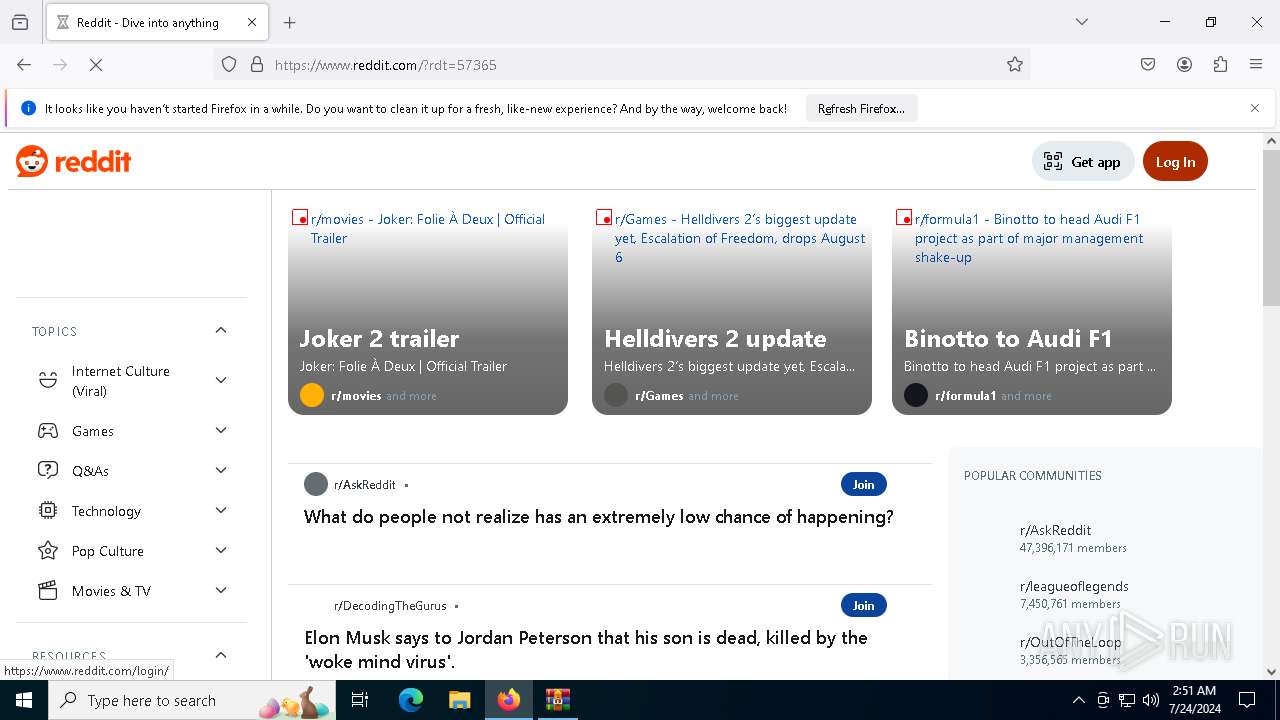Launch Microsoft Edge from taskbar
Screen dimensions: 1280x720
click(411, 700)
